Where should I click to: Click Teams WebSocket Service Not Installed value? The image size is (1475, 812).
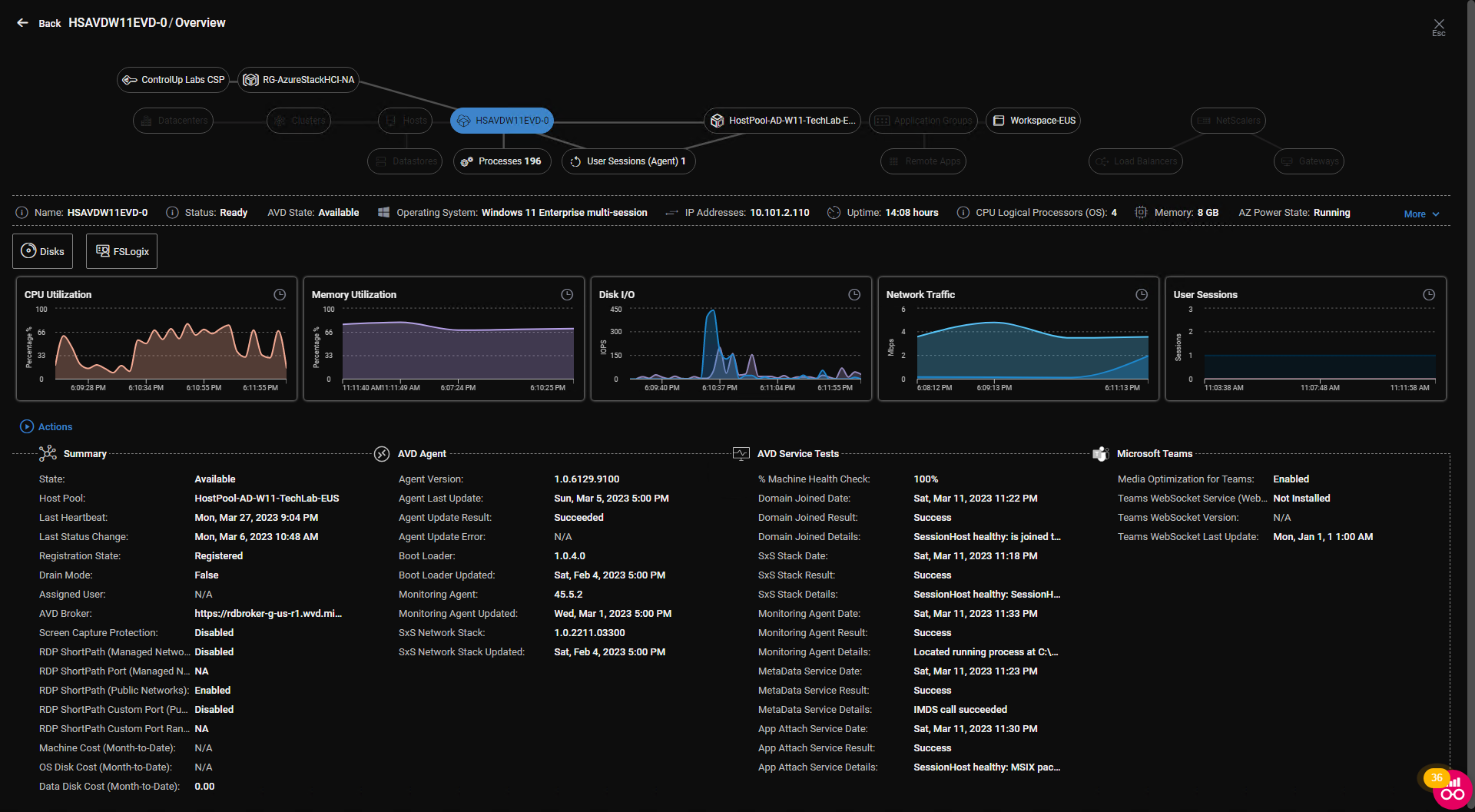tap(1301, 499)
